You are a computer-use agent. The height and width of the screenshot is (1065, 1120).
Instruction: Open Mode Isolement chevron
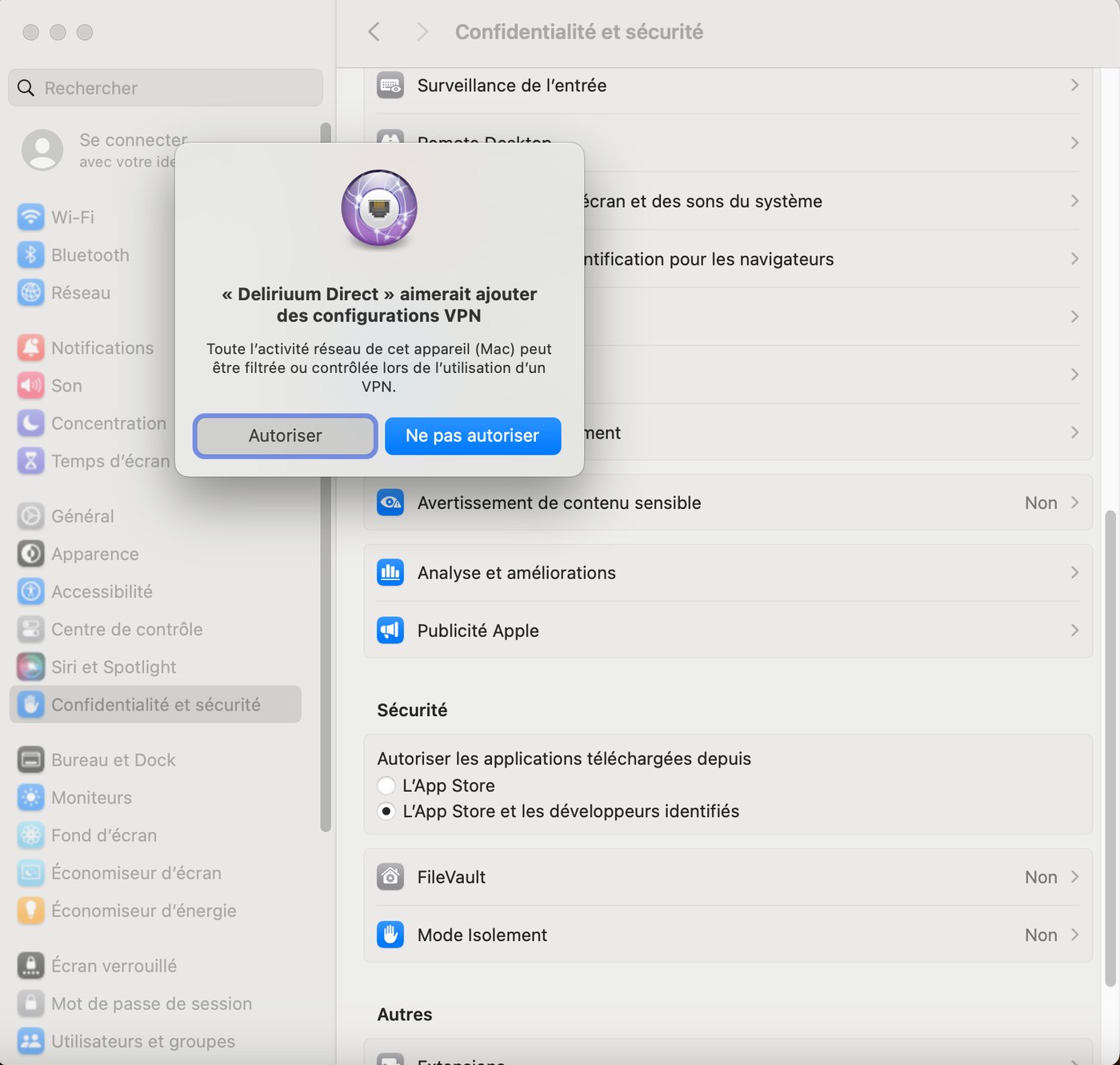(x=1074, y=934)
